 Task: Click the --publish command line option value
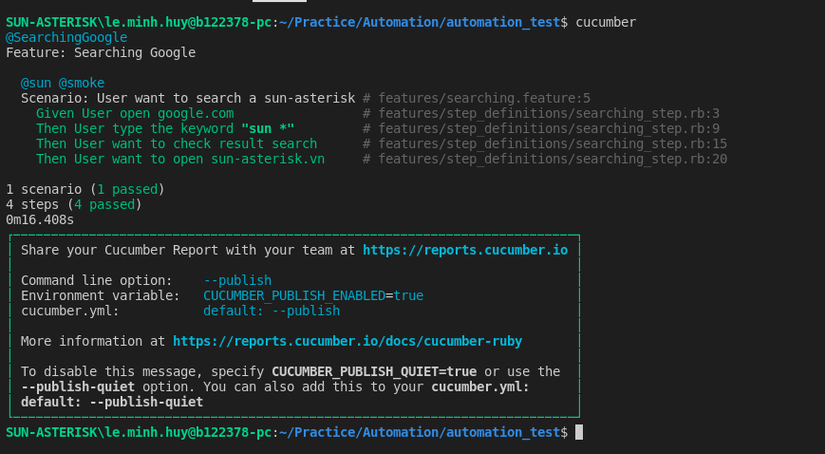[237, 280]
